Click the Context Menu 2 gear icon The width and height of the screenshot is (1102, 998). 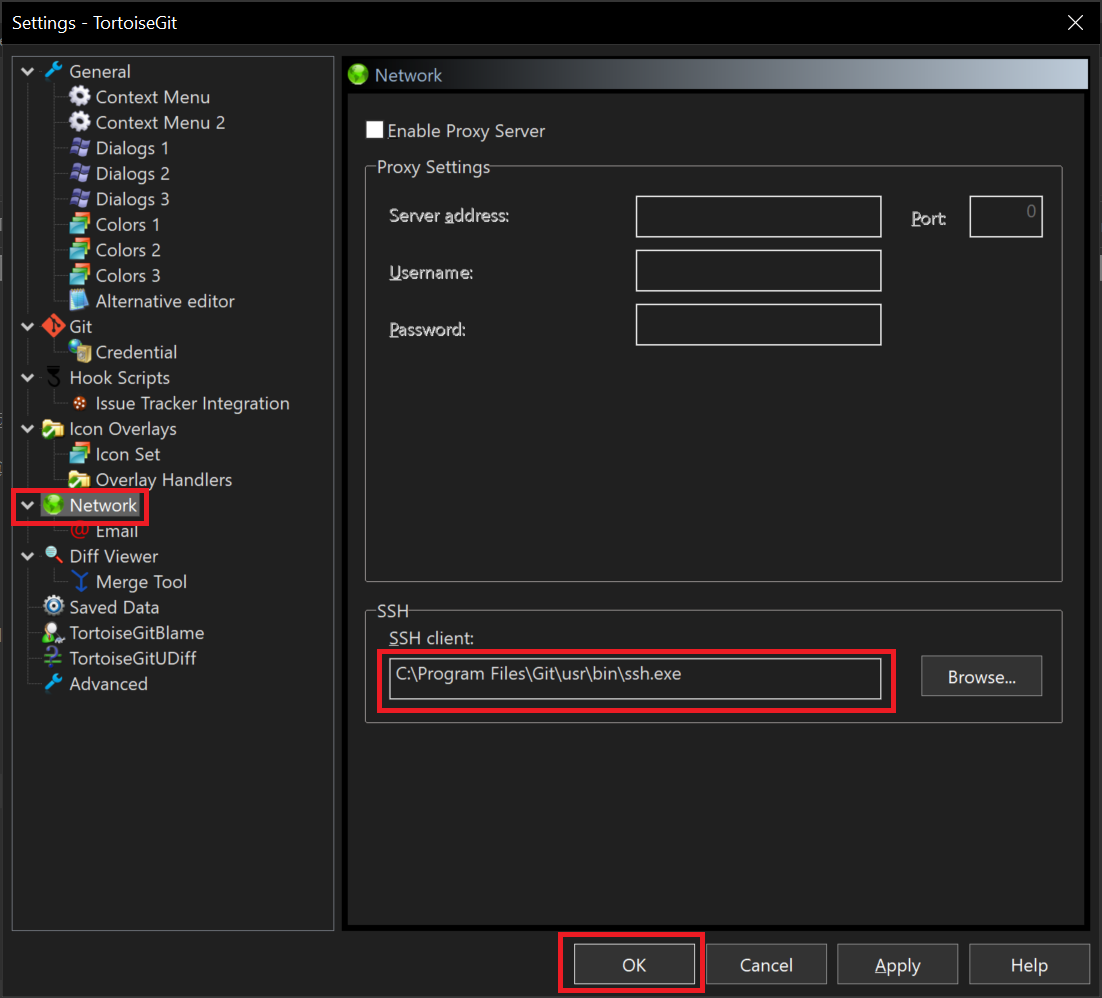[79, 122]
